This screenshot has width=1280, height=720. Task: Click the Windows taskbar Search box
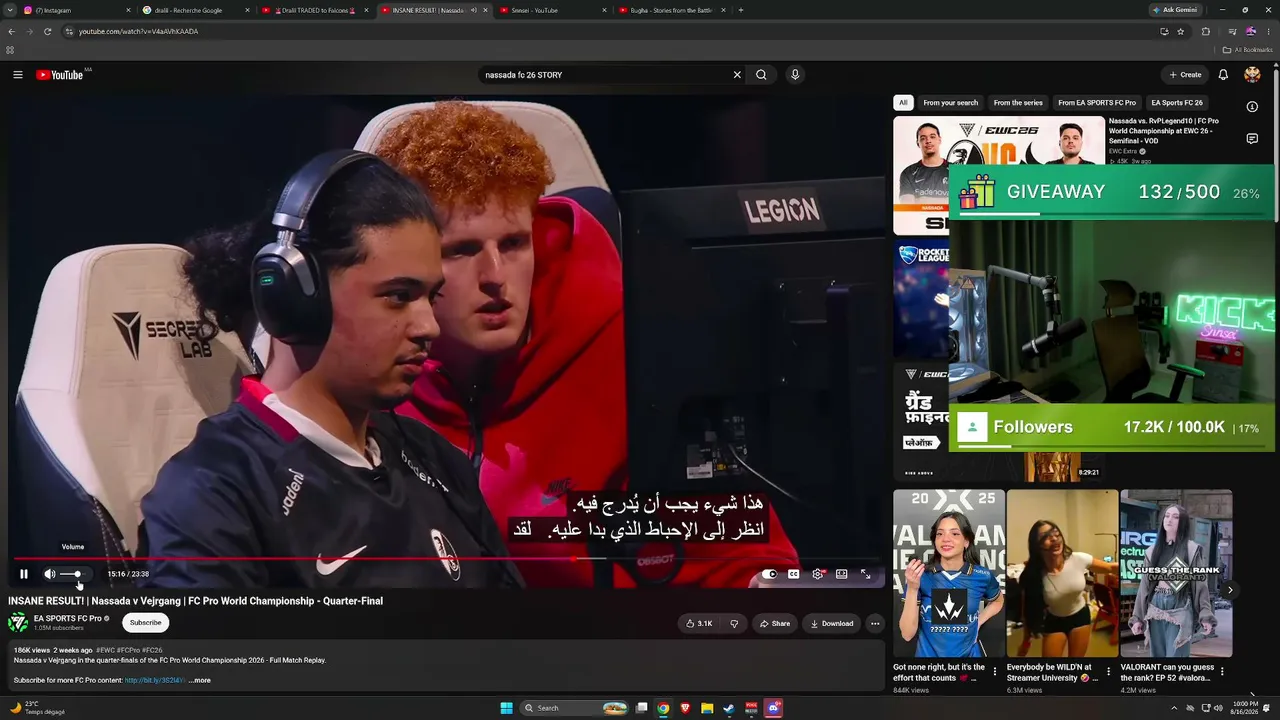(x=574, y=708)
